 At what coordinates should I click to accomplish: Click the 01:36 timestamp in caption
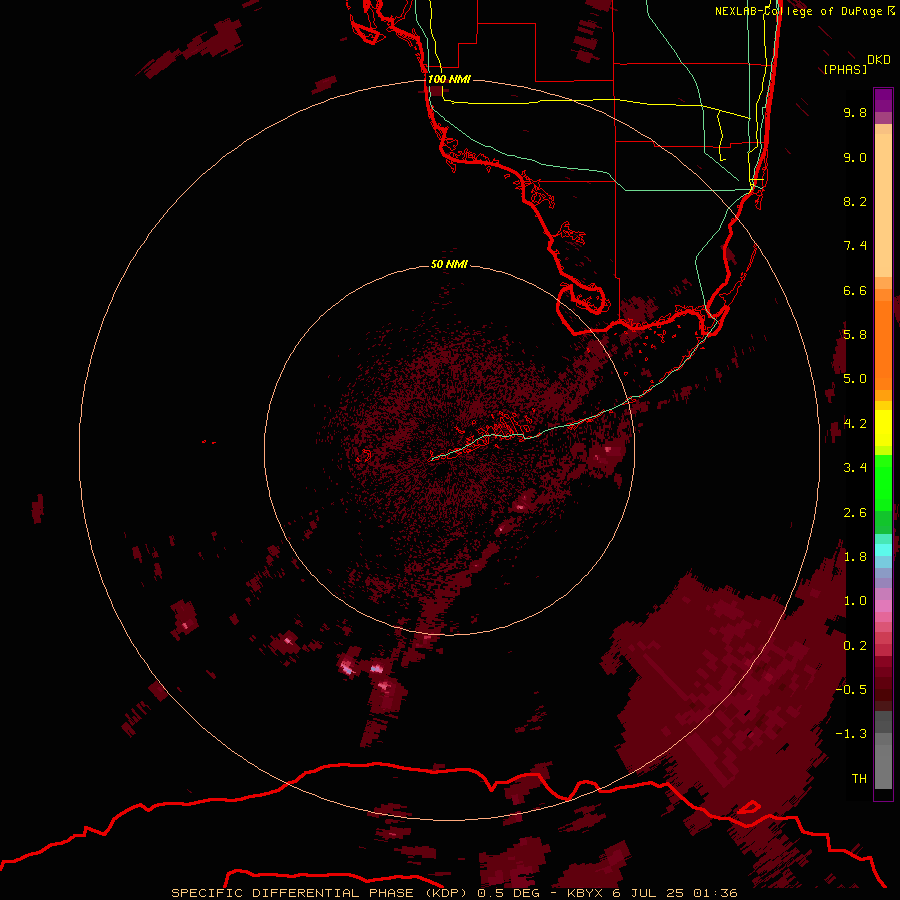[715, 893]
